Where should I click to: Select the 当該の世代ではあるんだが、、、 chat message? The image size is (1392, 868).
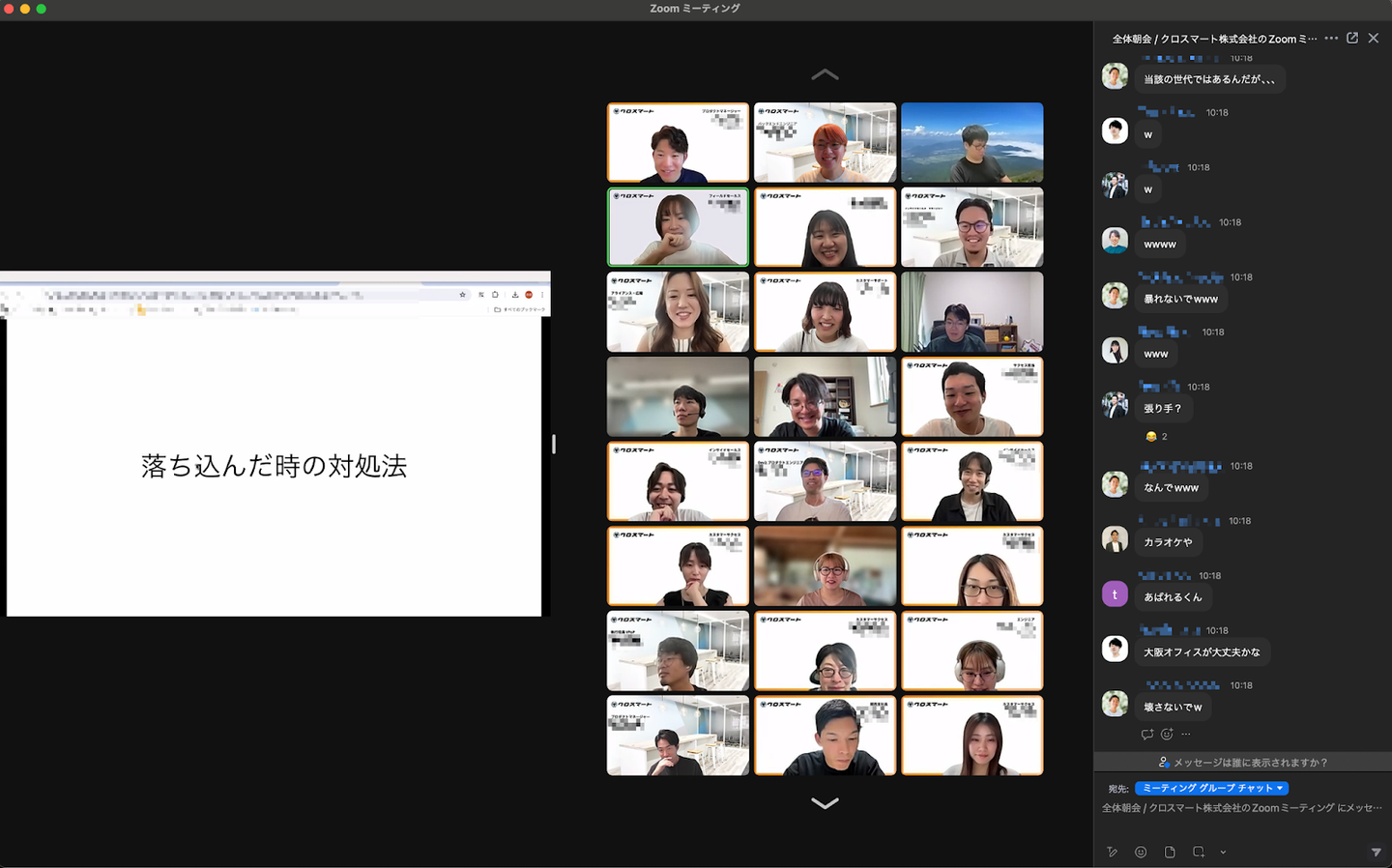(x=1209, y=79)
